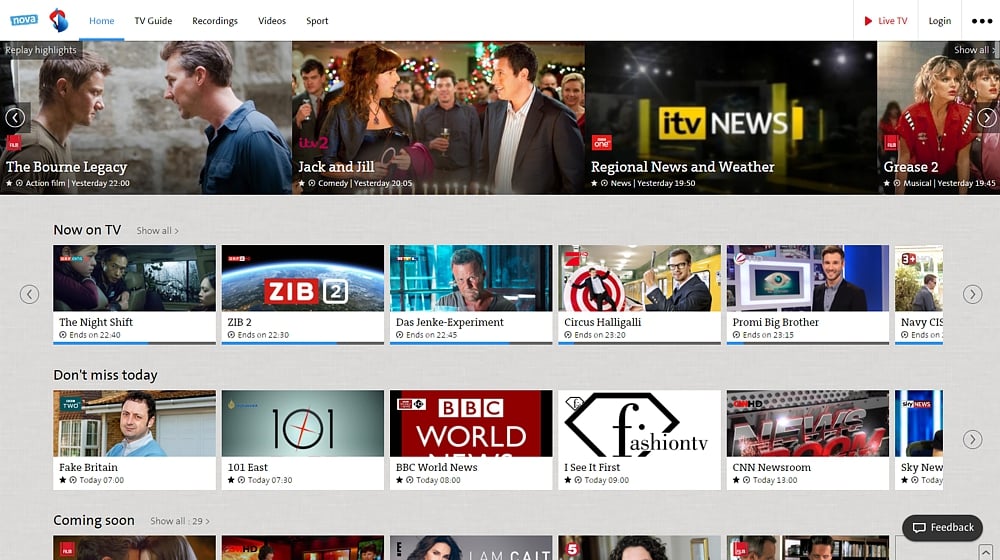Image resolution: width=1000 pixels, height=560 pixels.
Task: Click the Das Jenke-Experiment progress bar
Action: (471, 343)
